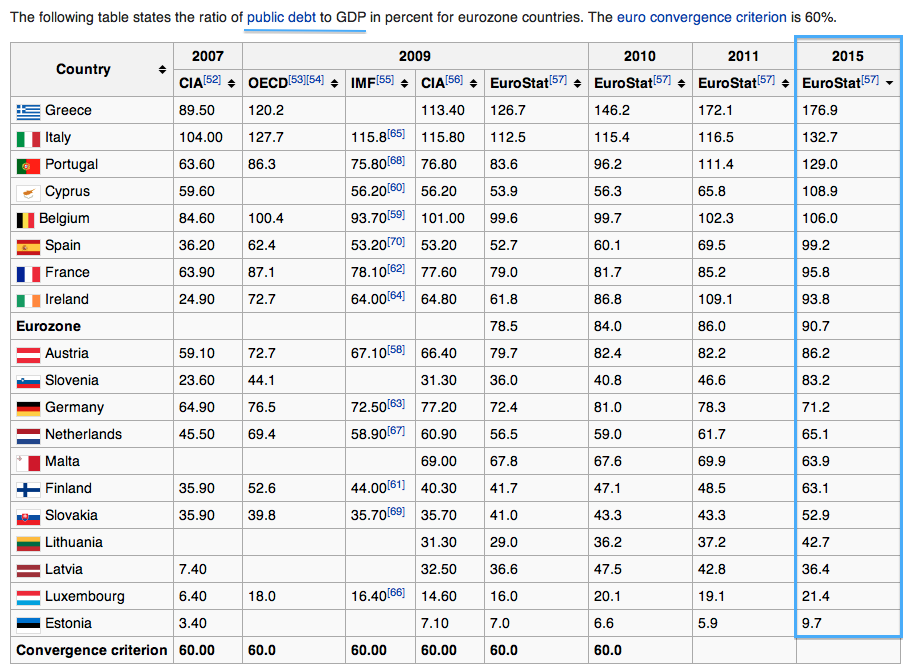The width and height of the screenshot is (911, 671).
Task: Sort table by the Country column
Action: (162, 70)
